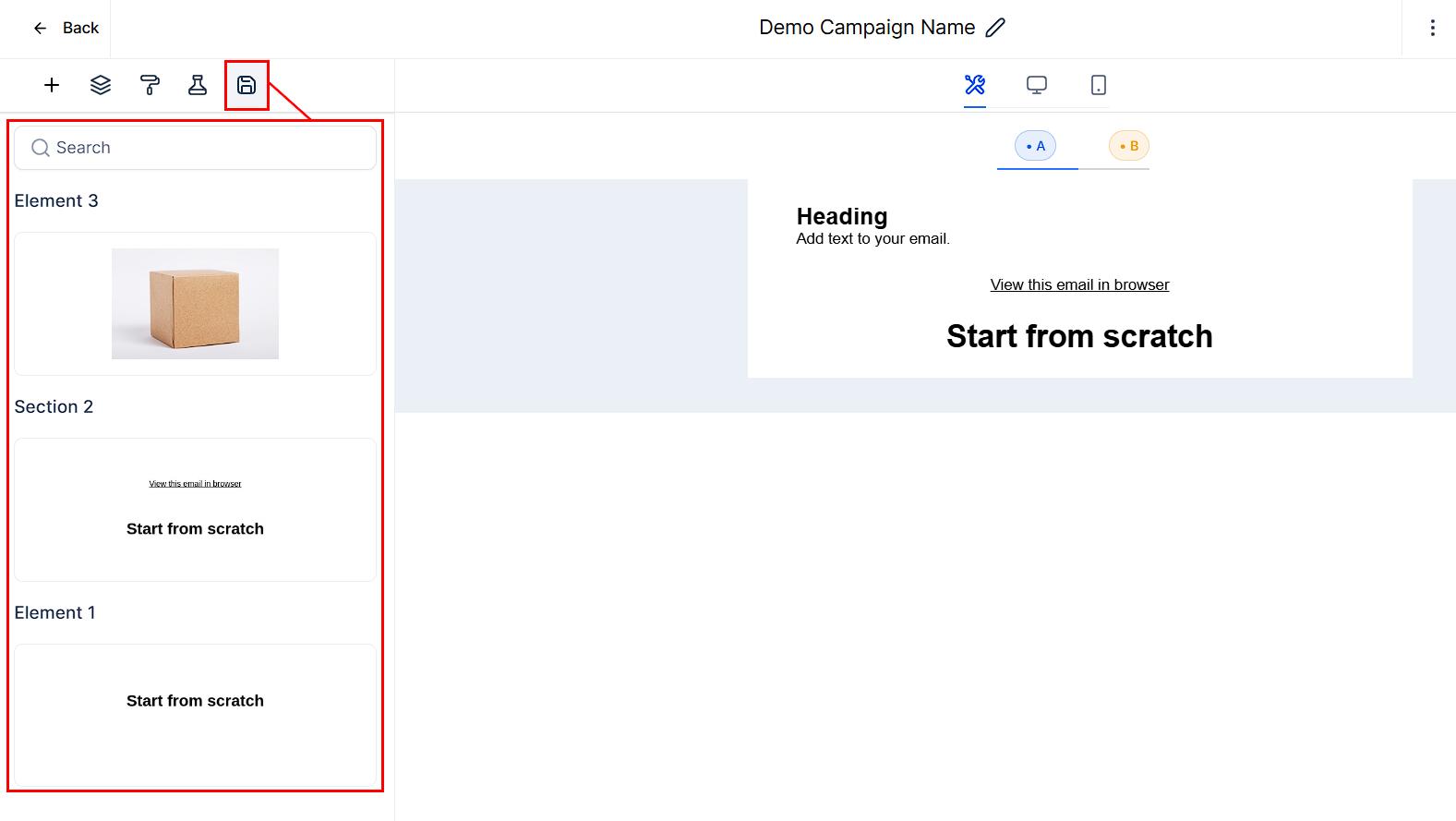Click the back arrow icon

pos(40,29)
